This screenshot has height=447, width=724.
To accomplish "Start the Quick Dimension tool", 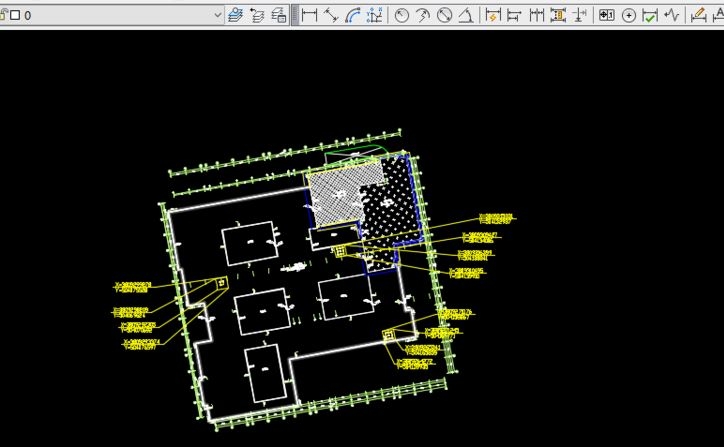I will coord(492,15).
